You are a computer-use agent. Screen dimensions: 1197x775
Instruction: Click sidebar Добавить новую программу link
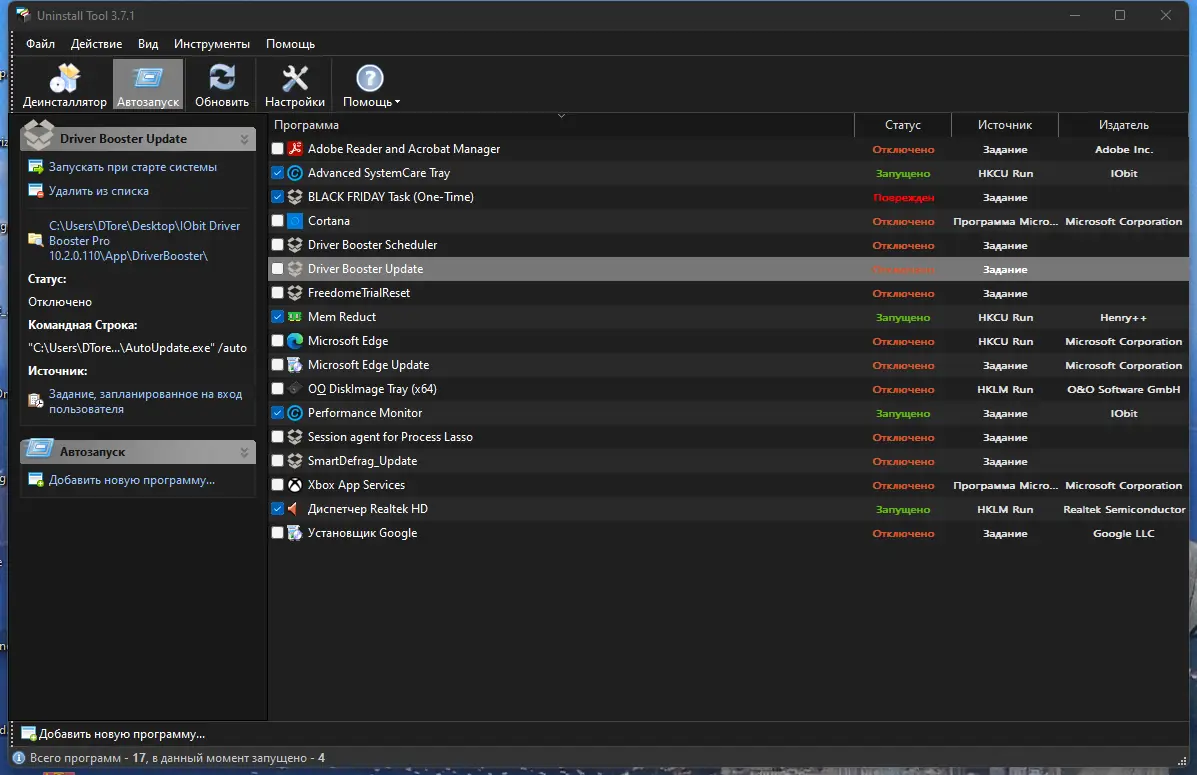(131, 480)
